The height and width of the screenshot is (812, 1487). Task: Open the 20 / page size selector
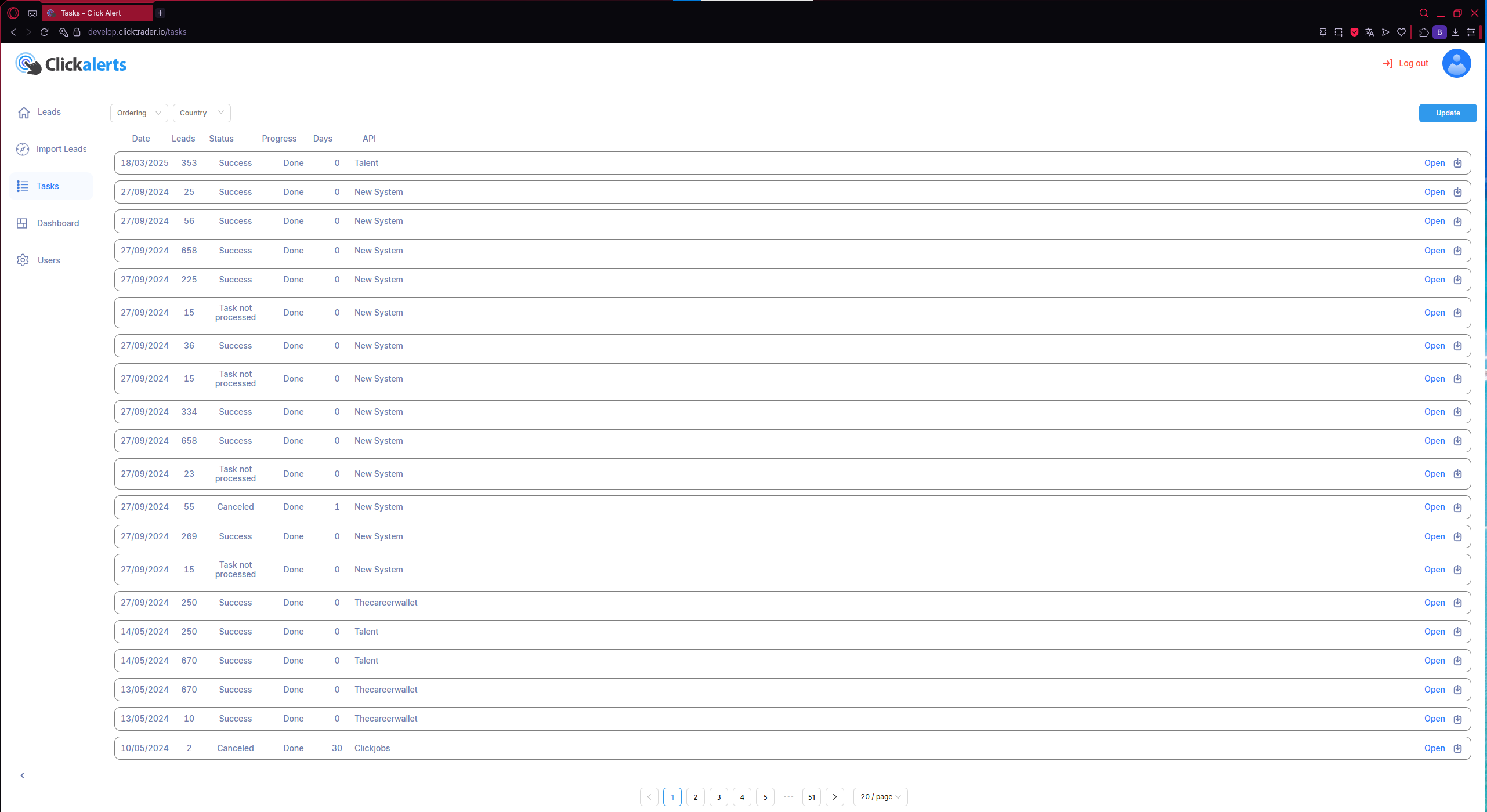click(x=880, y=797)
